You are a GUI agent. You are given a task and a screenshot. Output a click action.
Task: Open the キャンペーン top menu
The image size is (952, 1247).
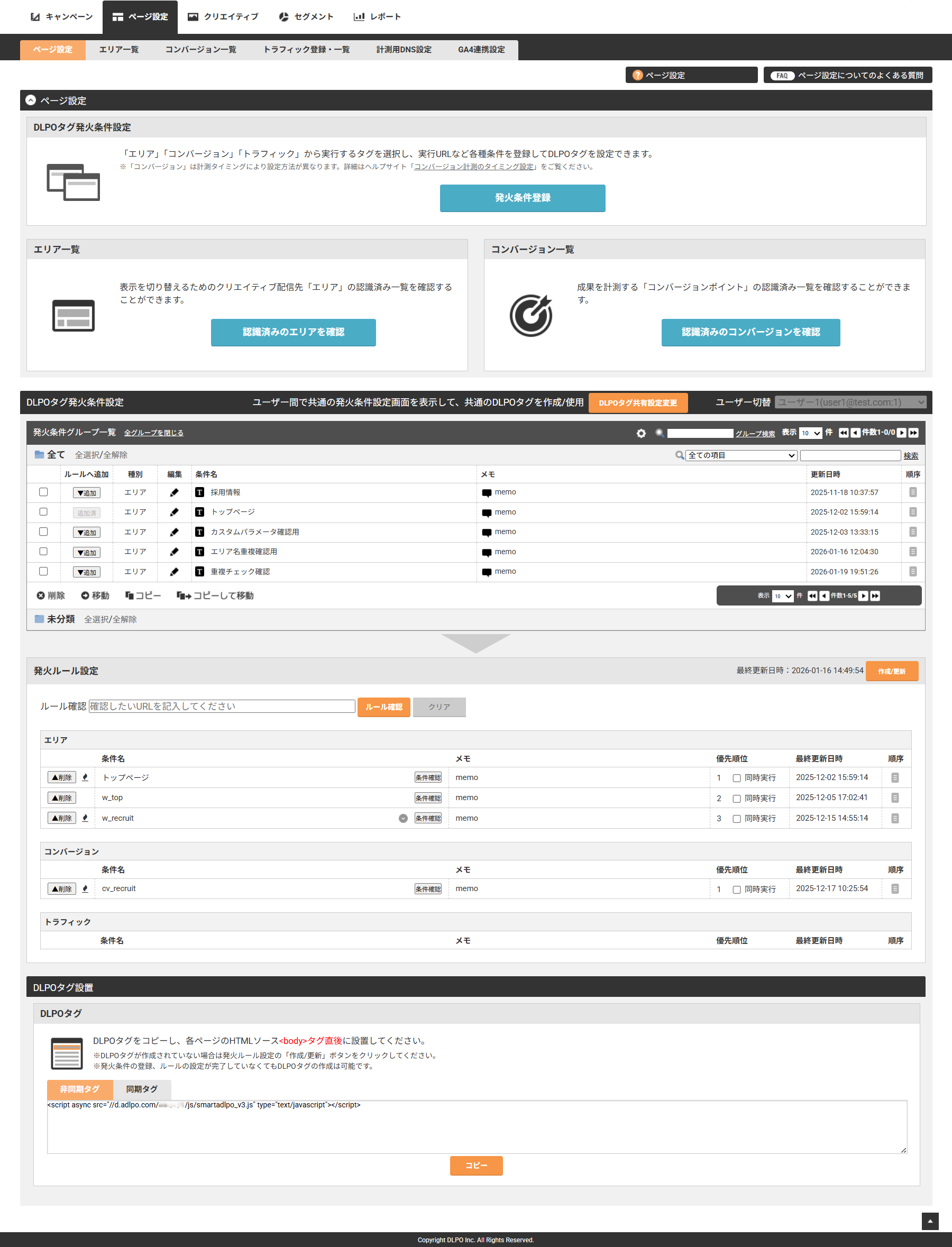pos(61,17)
